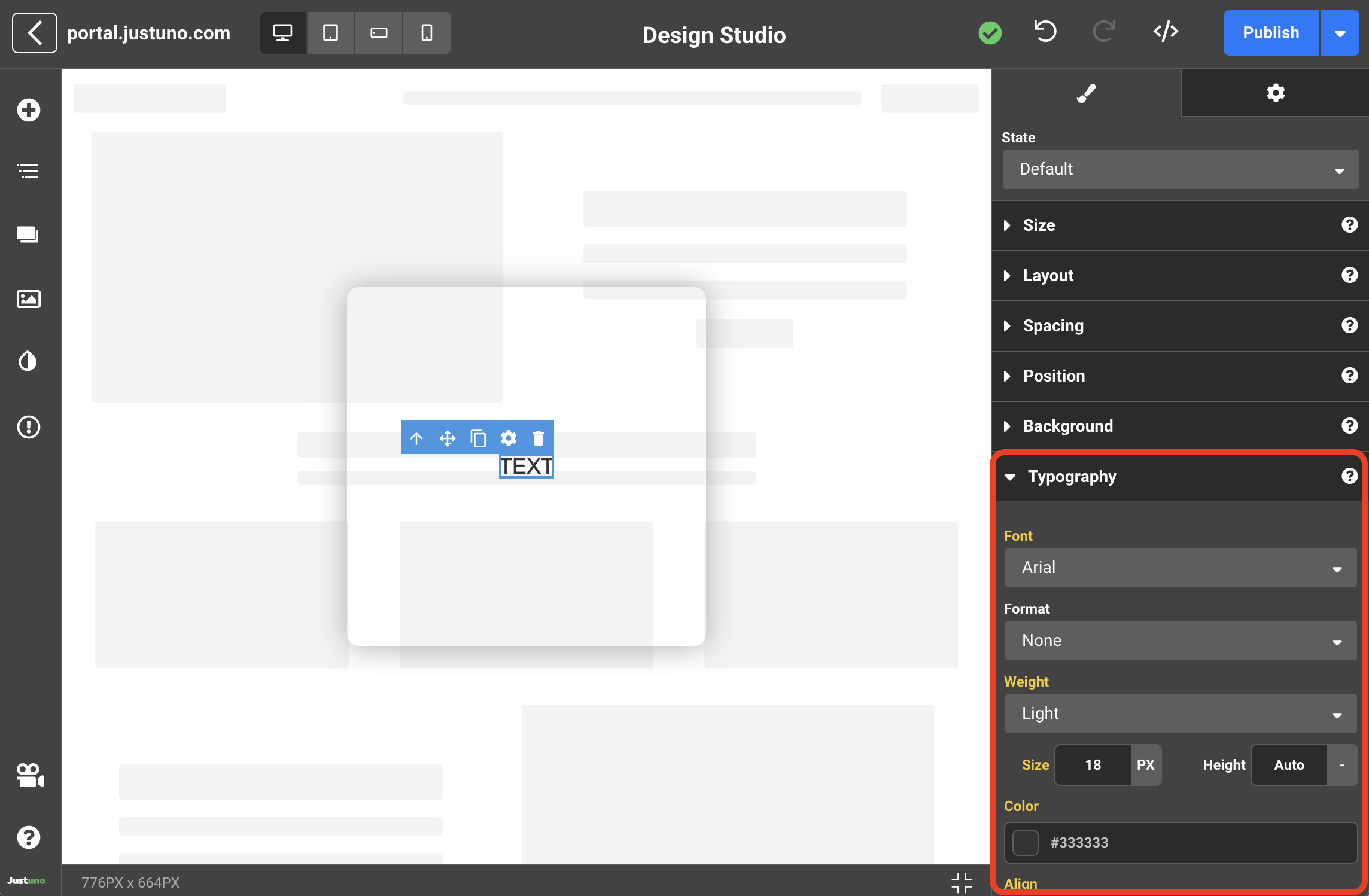Image resolution: width=1369 pixels, height=896 pixels.
Task: Click the color swatch next to #333333
Action: point(1025,843)
